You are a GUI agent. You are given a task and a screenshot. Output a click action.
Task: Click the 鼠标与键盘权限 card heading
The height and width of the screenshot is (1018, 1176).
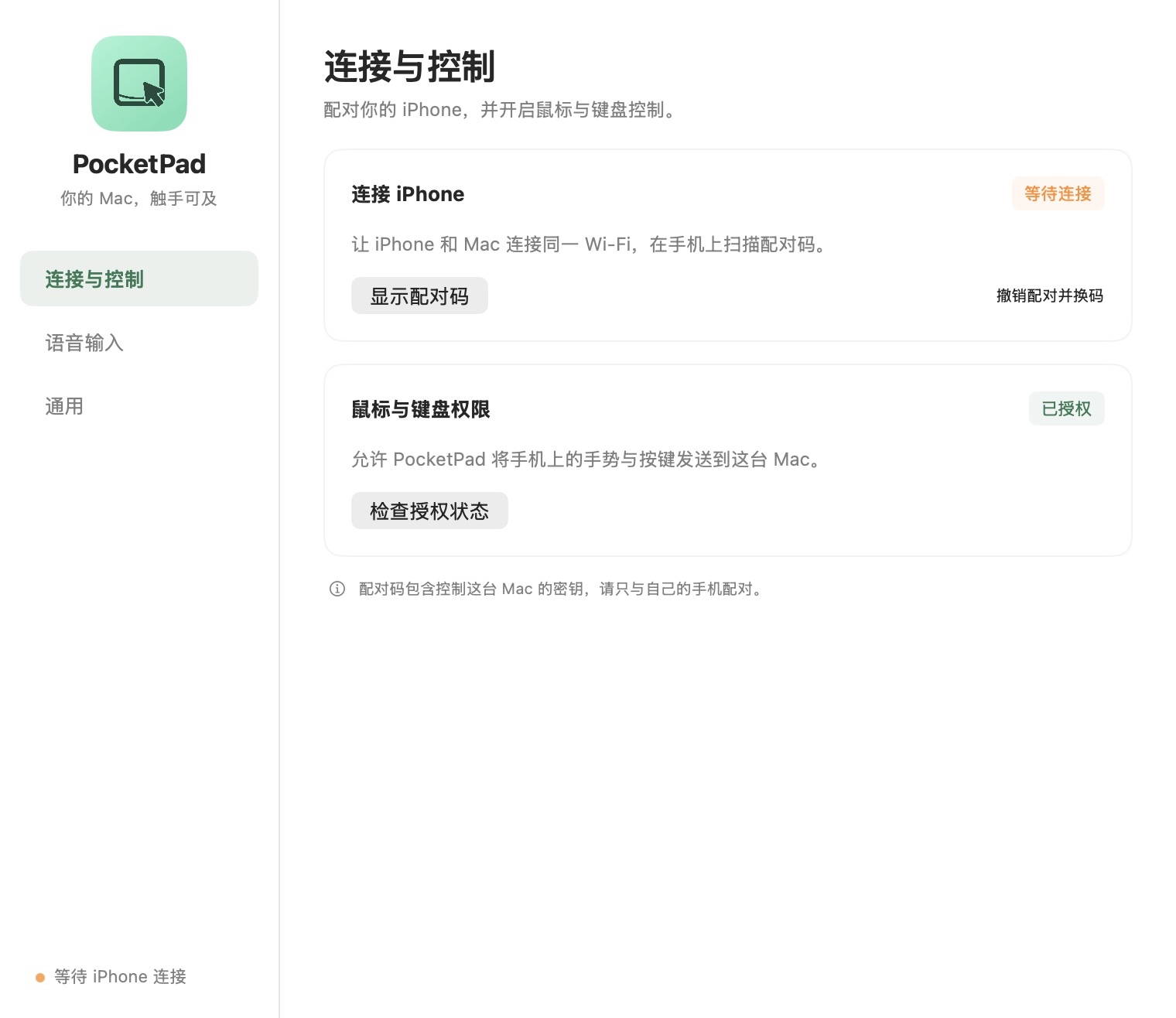tap(421, 409)
